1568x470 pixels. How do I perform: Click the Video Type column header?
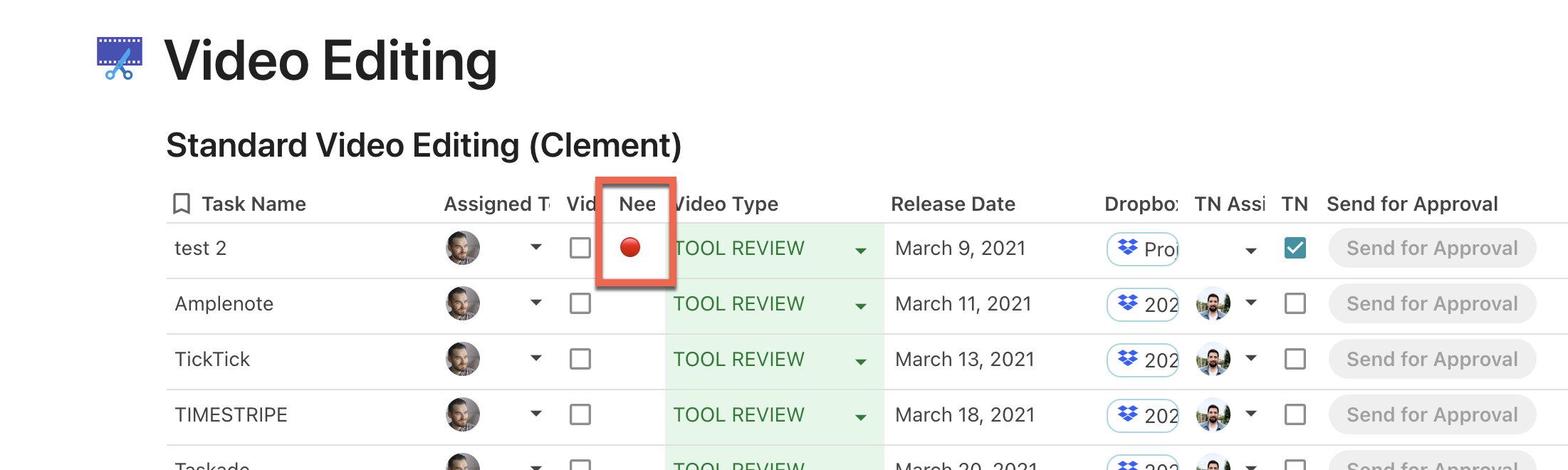pyautogui.click(x=728, y=204)
